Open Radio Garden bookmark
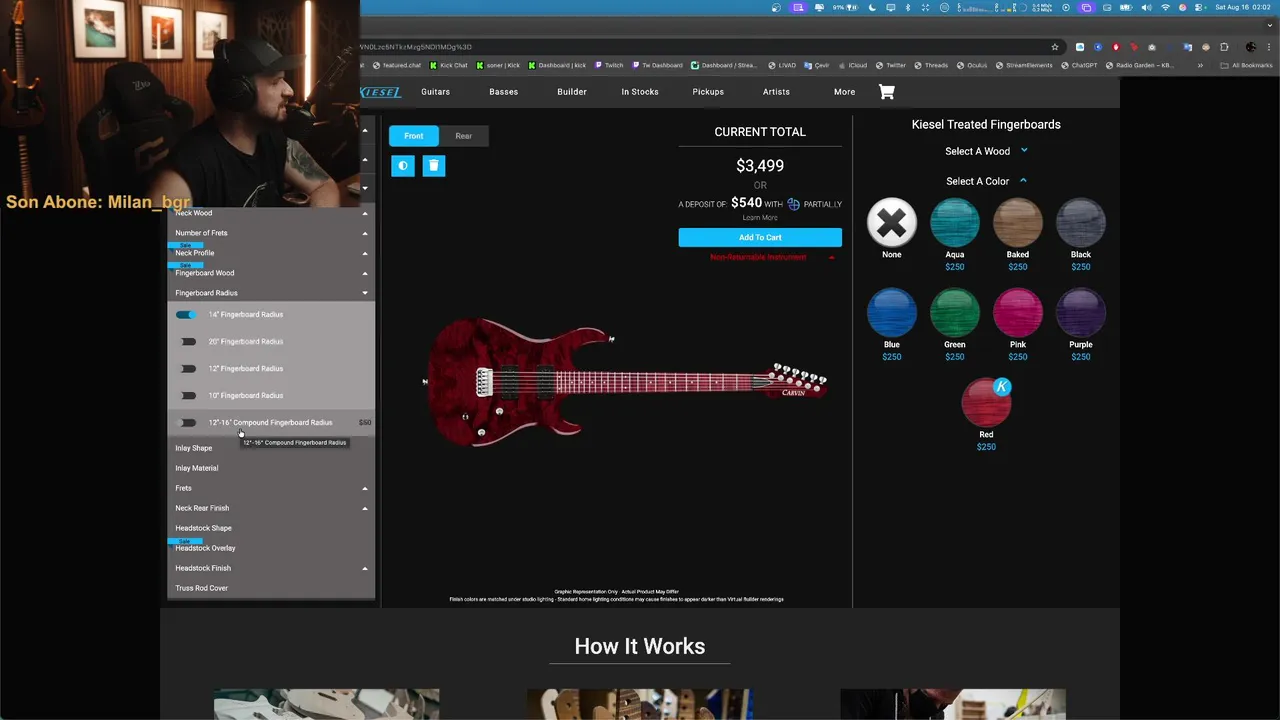The height and width of the screenshot is (720, 1280). 1138,65
